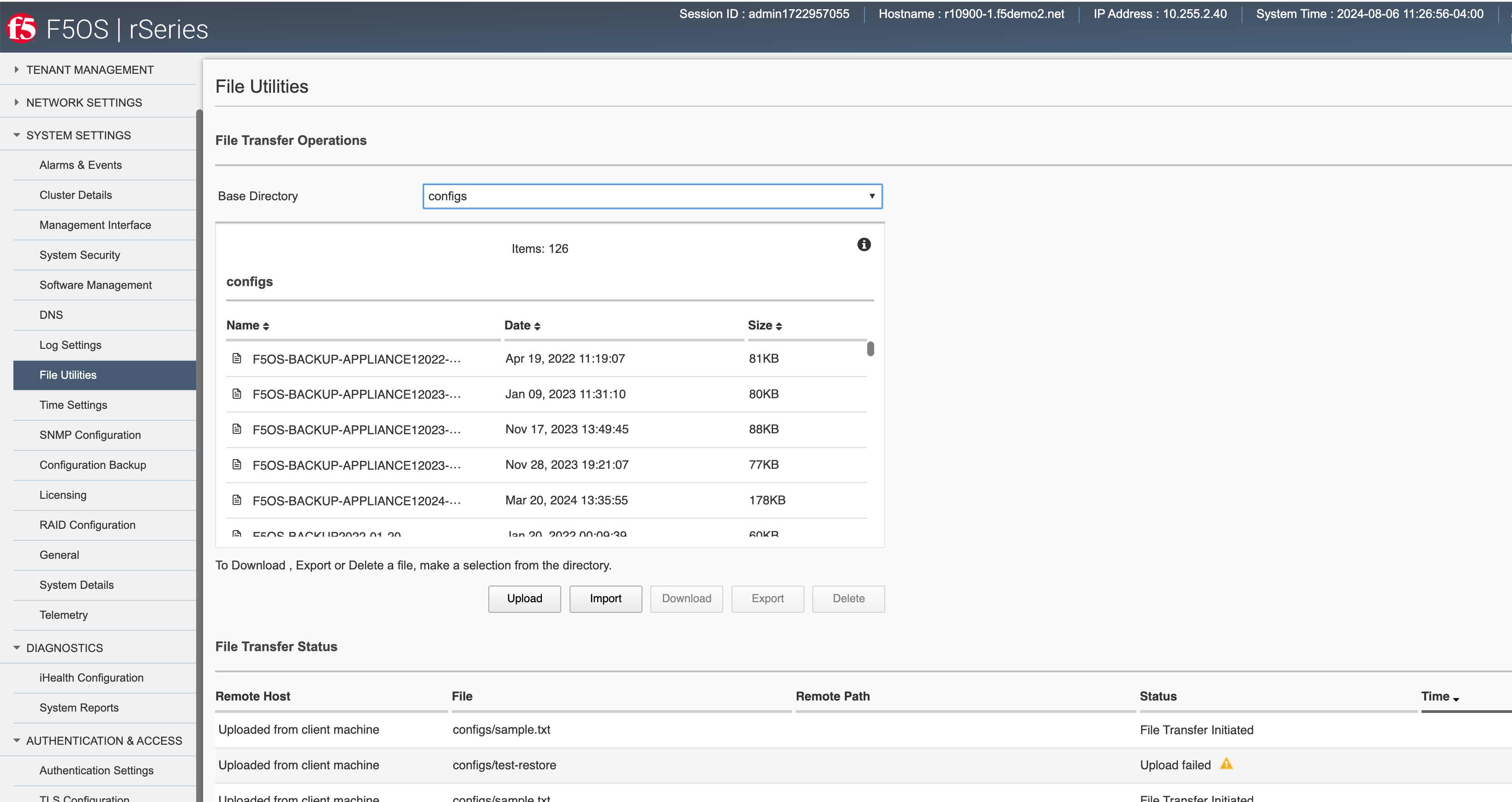Click sidebar vertical scrollbar
The image size is (1512, 802).
point(199,455)
